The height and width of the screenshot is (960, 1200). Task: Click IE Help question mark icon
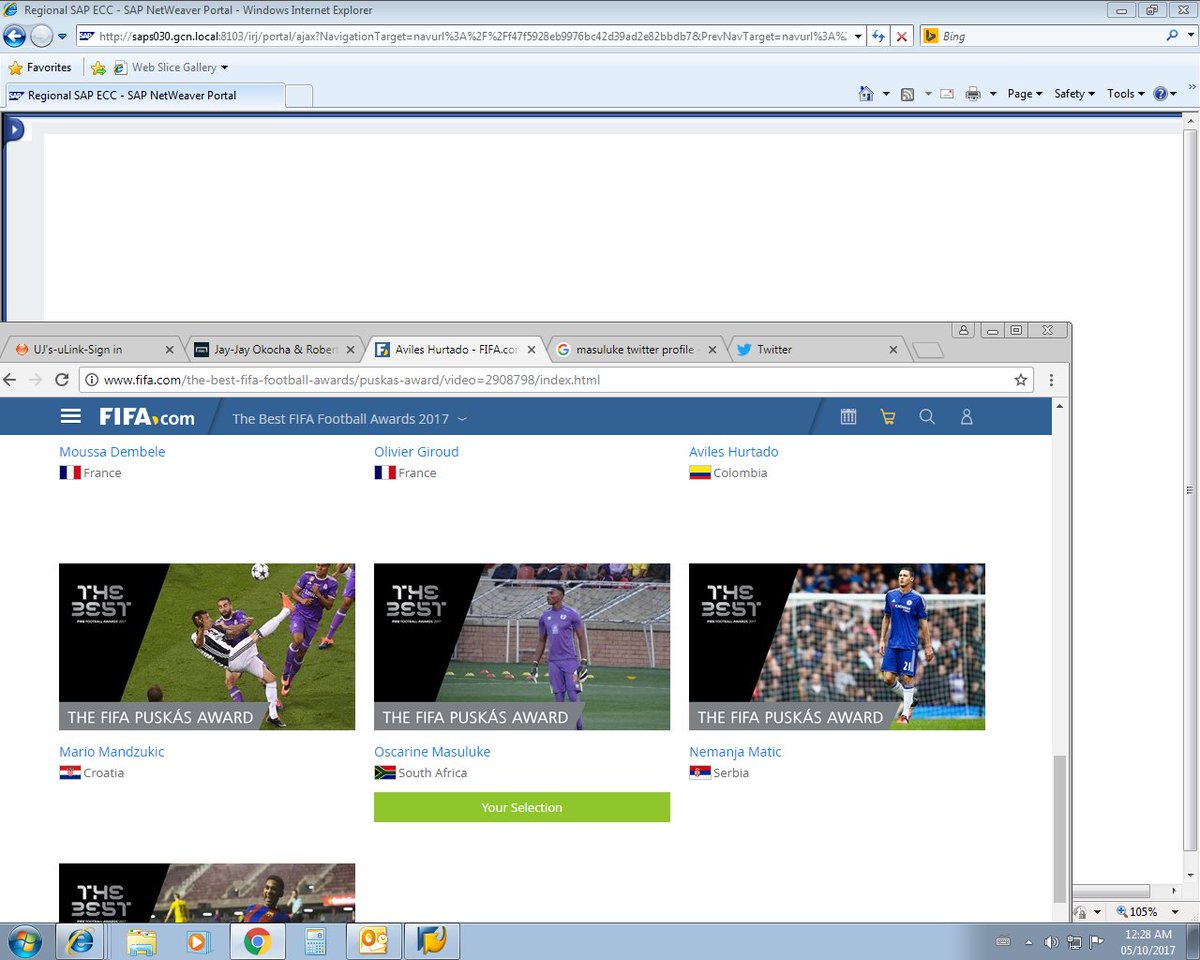coord(1160,94)
